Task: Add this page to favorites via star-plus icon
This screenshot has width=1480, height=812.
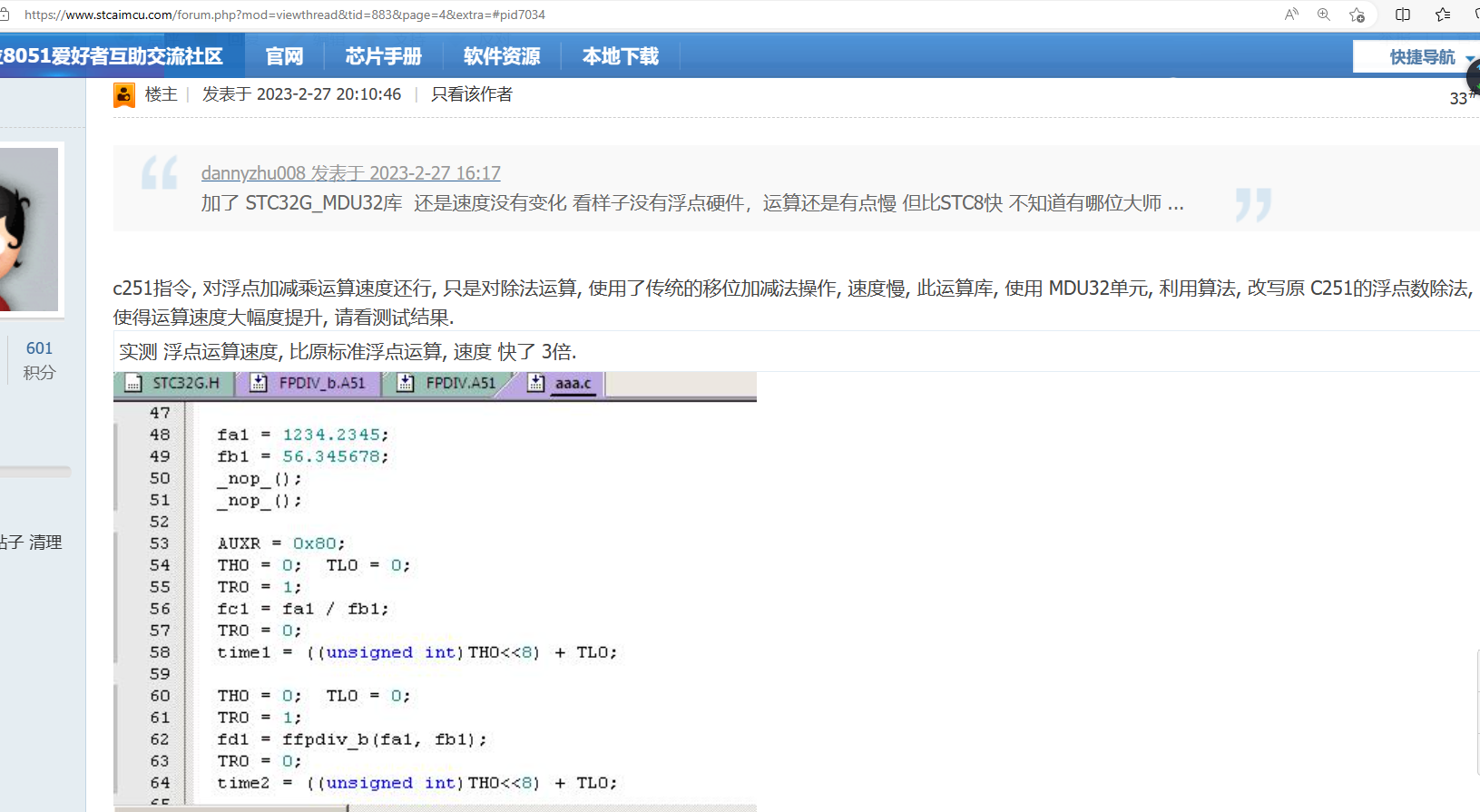Action: coord(1357,15)
